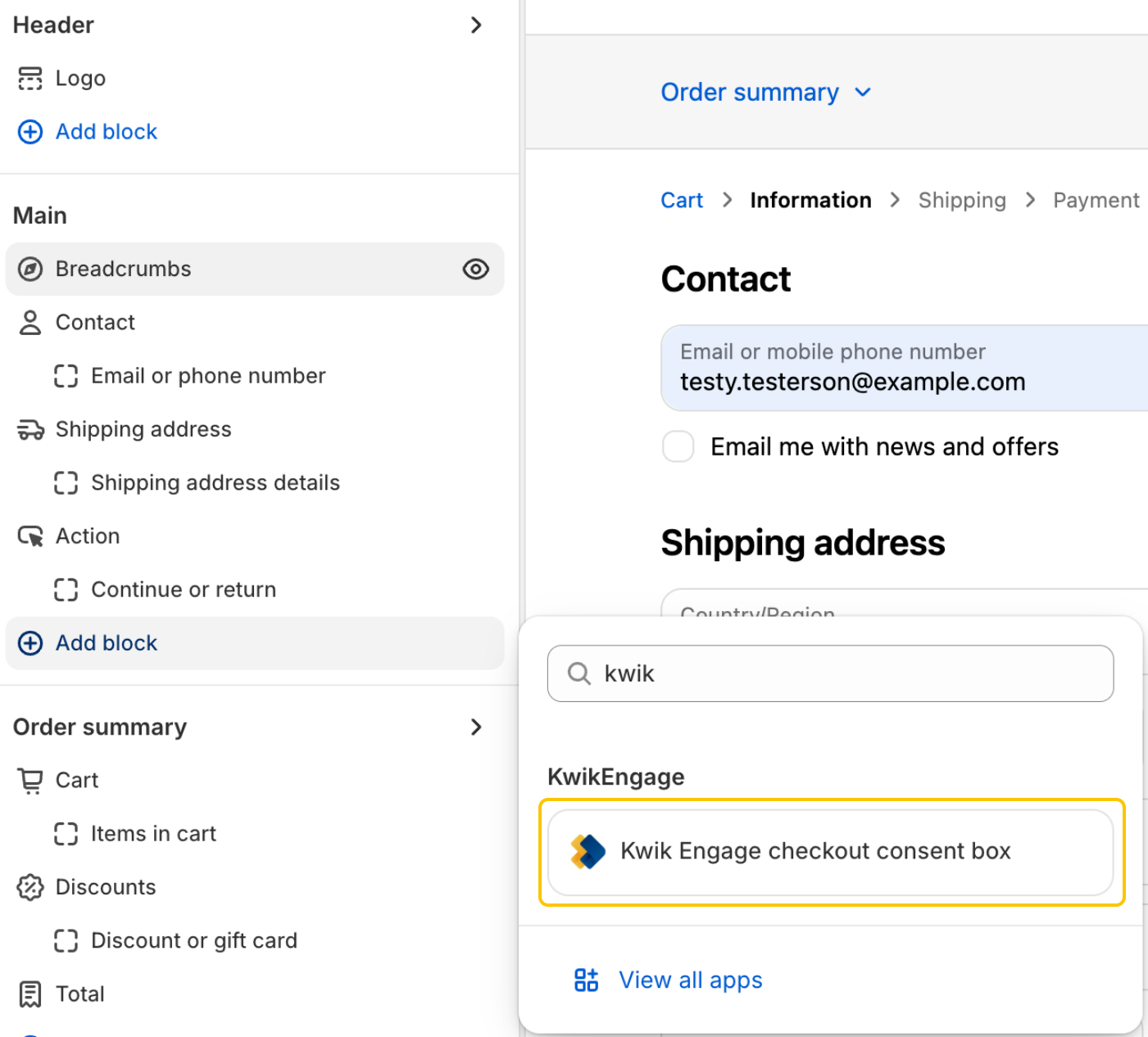Click the Main section title
The width and height of the screenshot is (1148, 1037).
click(x=40, y=215)
